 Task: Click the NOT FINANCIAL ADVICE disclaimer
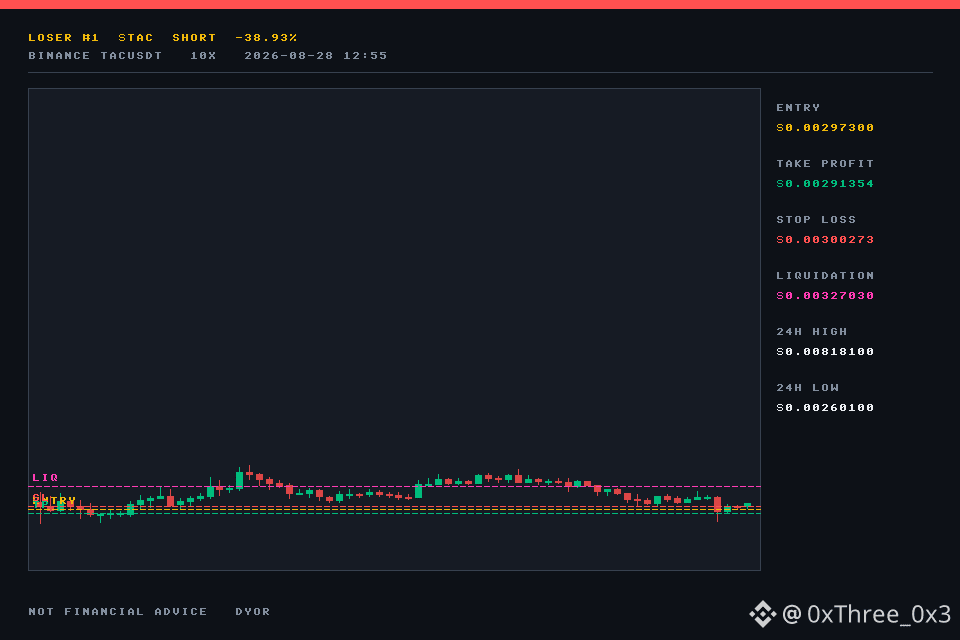(x=118, y=611)
